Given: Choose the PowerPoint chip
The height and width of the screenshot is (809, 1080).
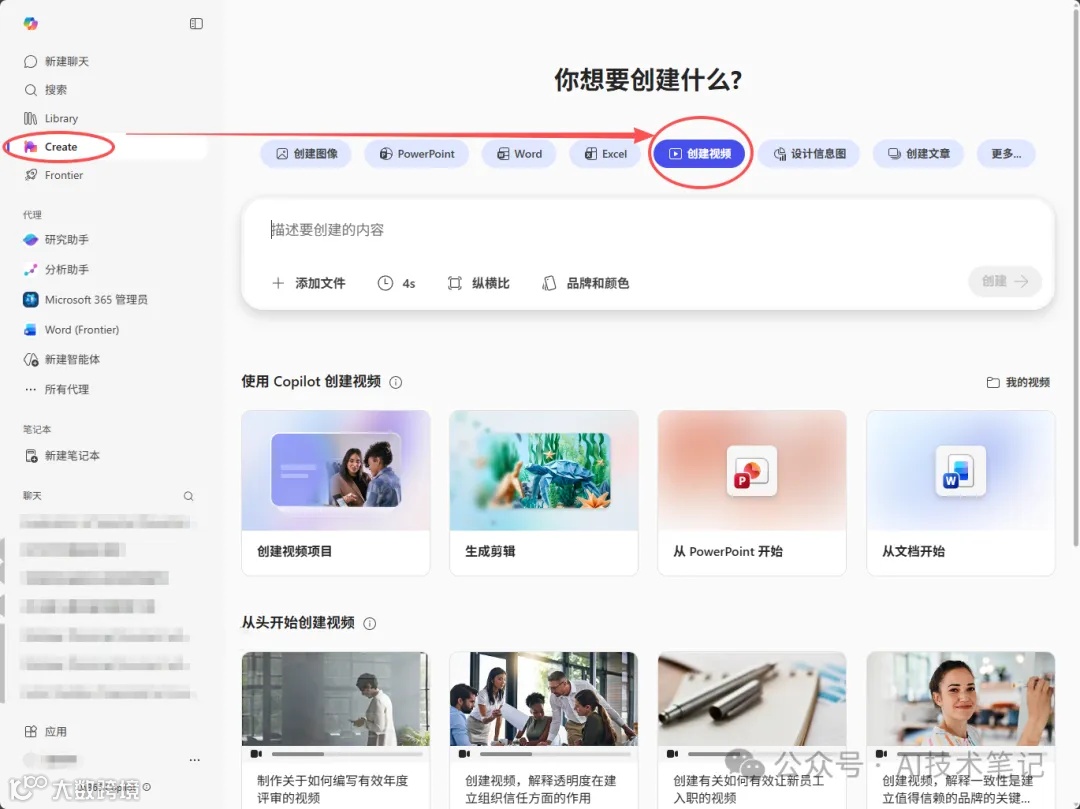Looking at the screenshot, I should [417, 154].
